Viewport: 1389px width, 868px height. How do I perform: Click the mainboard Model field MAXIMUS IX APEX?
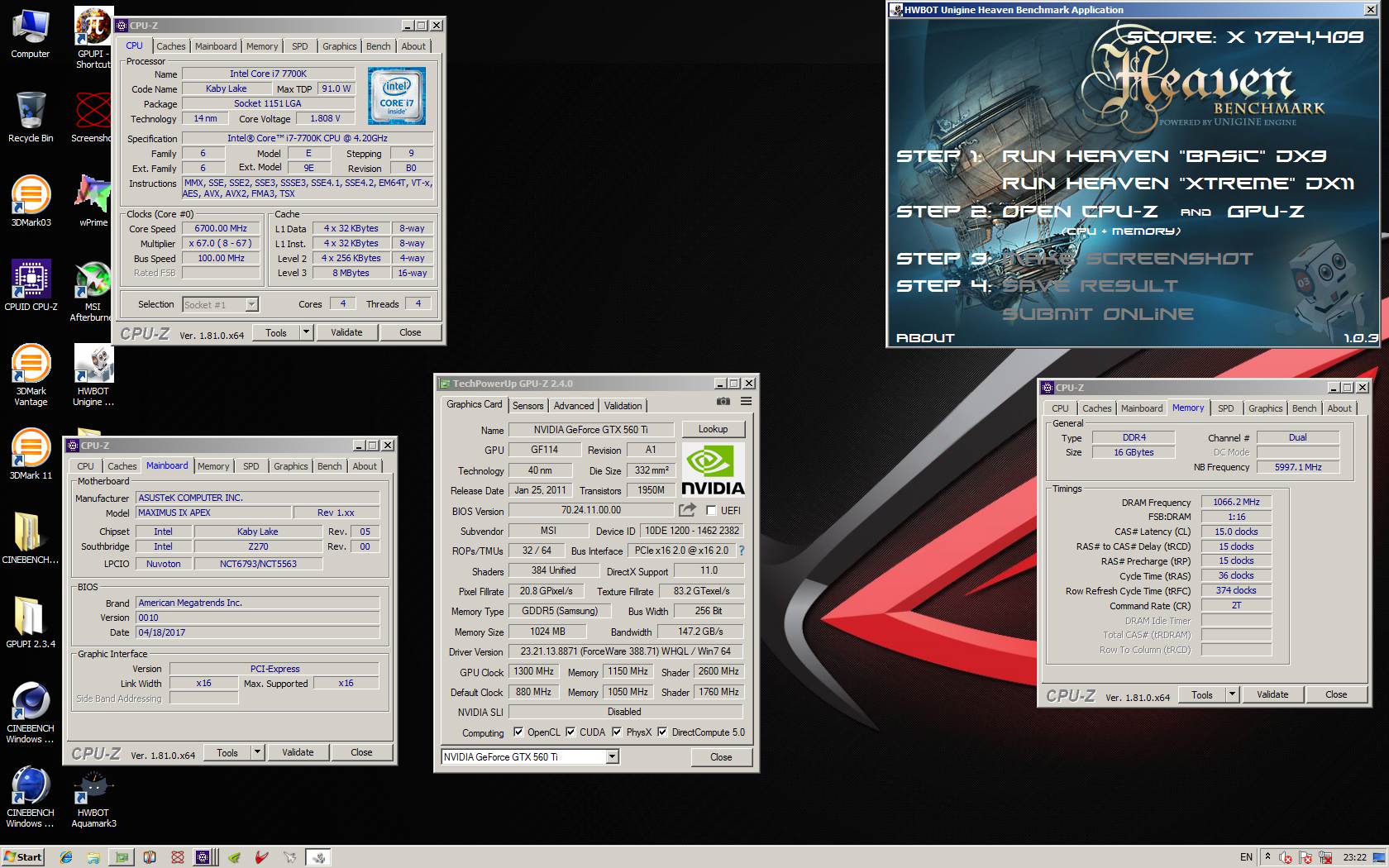pyautogui.click(x=213, y=513)
